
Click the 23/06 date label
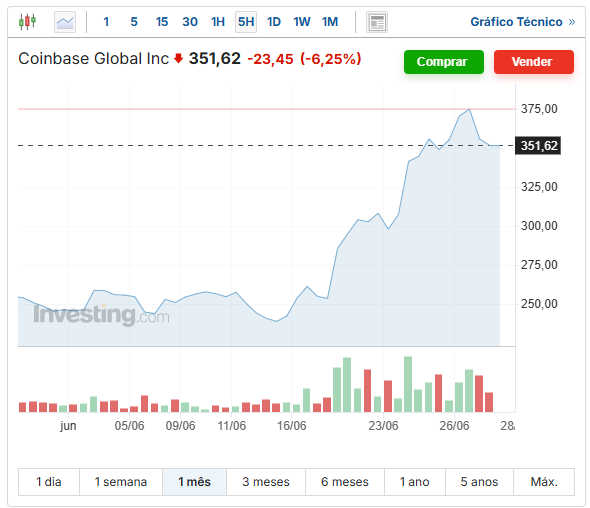(x=383, y=426)
